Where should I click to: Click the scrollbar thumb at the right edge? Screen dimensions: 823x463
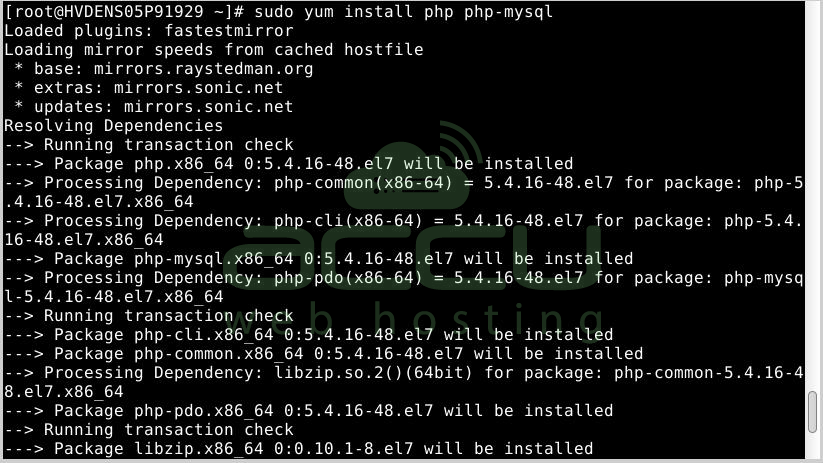click(x=812, y=411)
